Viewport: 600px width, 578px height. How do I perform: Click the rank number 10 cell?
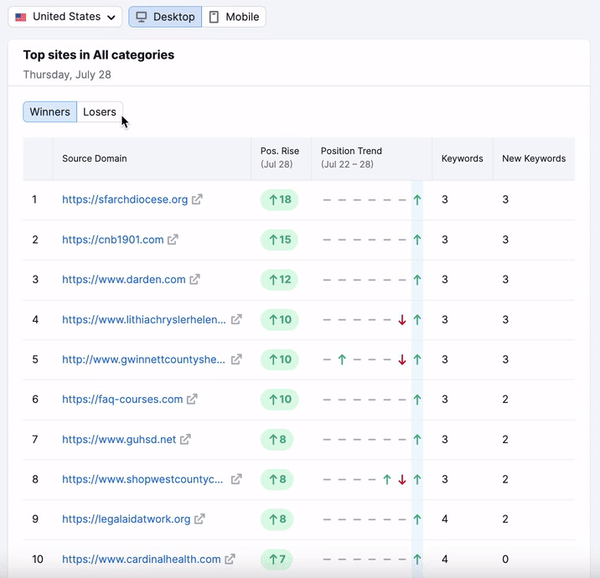coord(37,559)
